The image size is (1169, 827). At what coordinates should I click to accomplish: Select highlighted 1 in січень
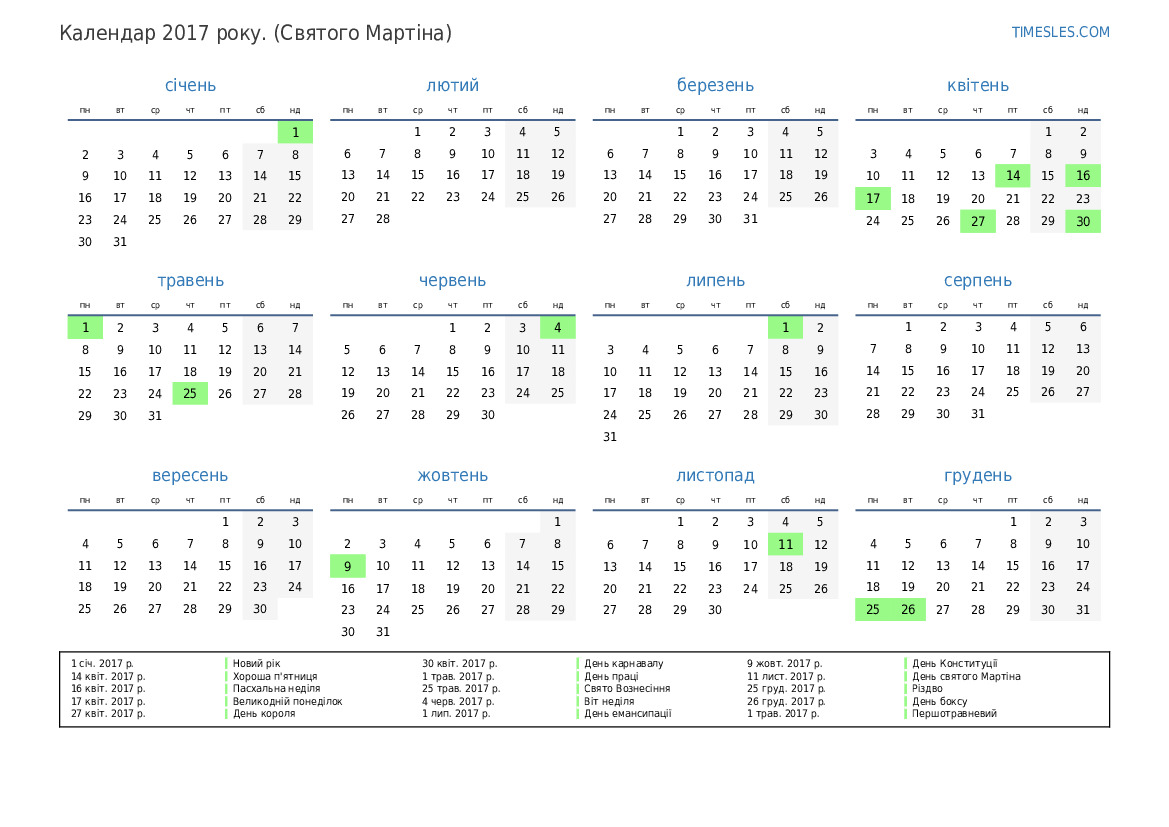tap(295, 132)
